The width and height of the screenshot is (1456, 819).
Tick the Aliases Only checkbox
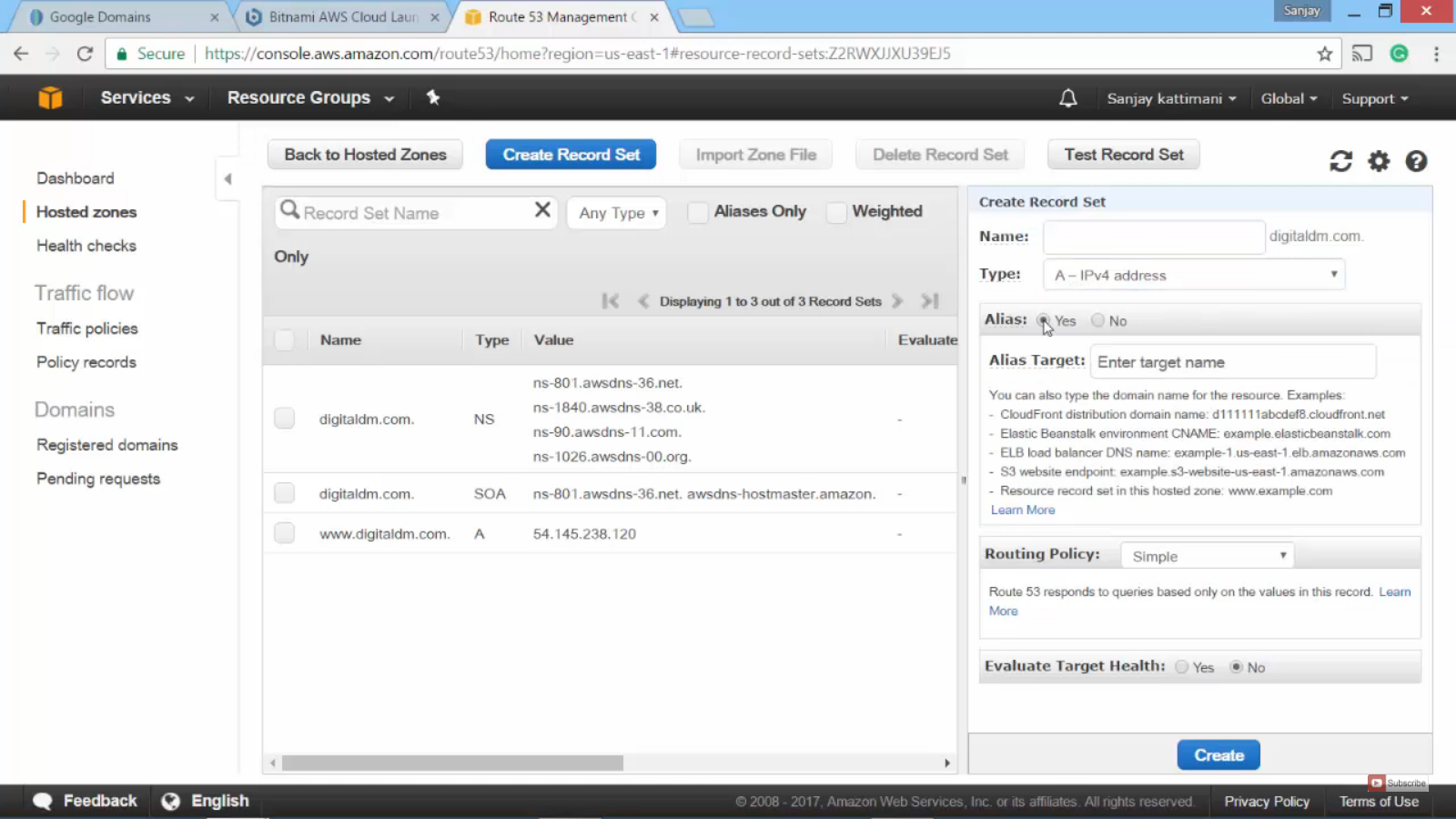point(698,212)
